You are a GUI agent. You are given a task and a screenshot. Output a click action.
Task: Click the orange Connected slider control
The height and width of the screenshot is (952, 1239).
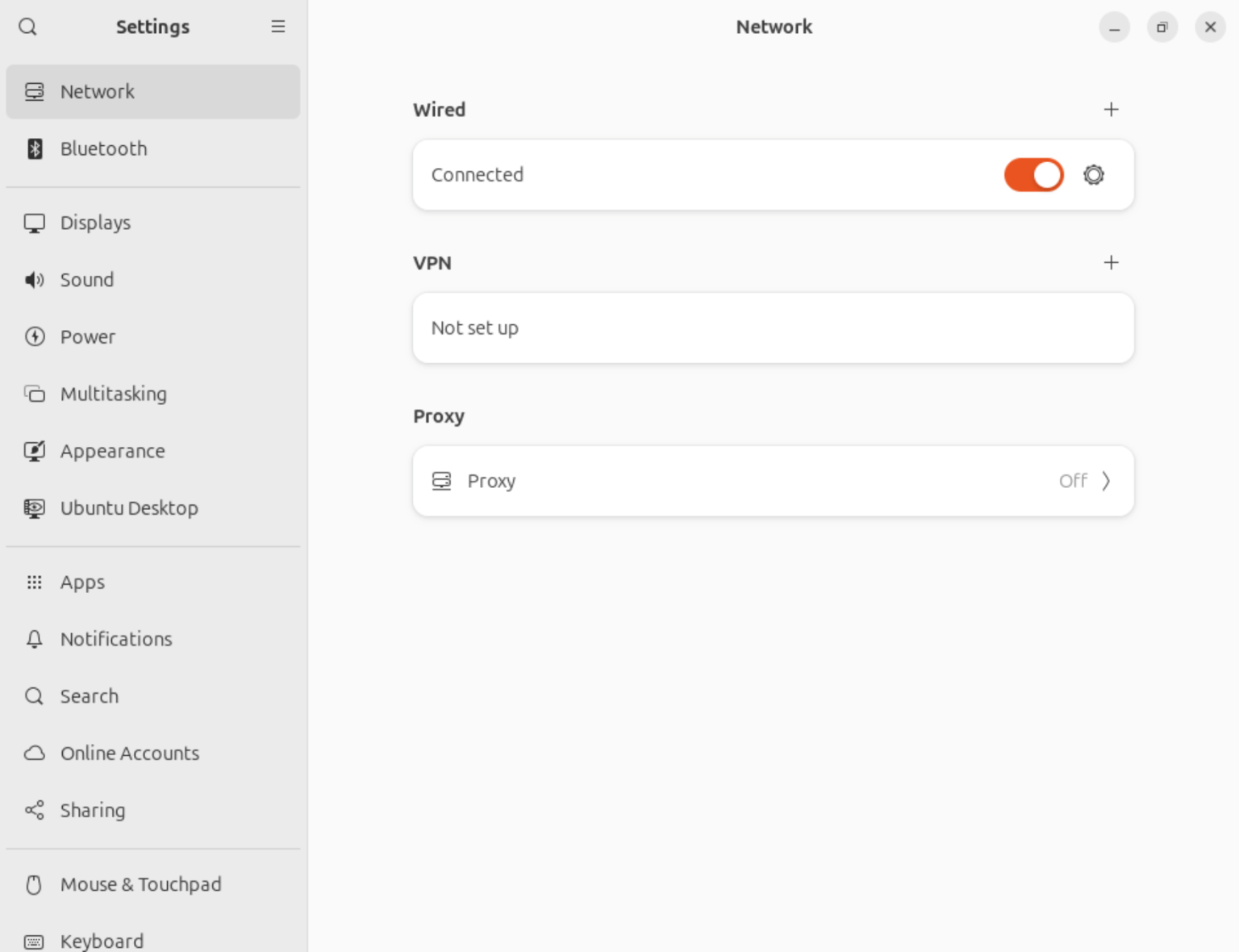(1033, 174)
